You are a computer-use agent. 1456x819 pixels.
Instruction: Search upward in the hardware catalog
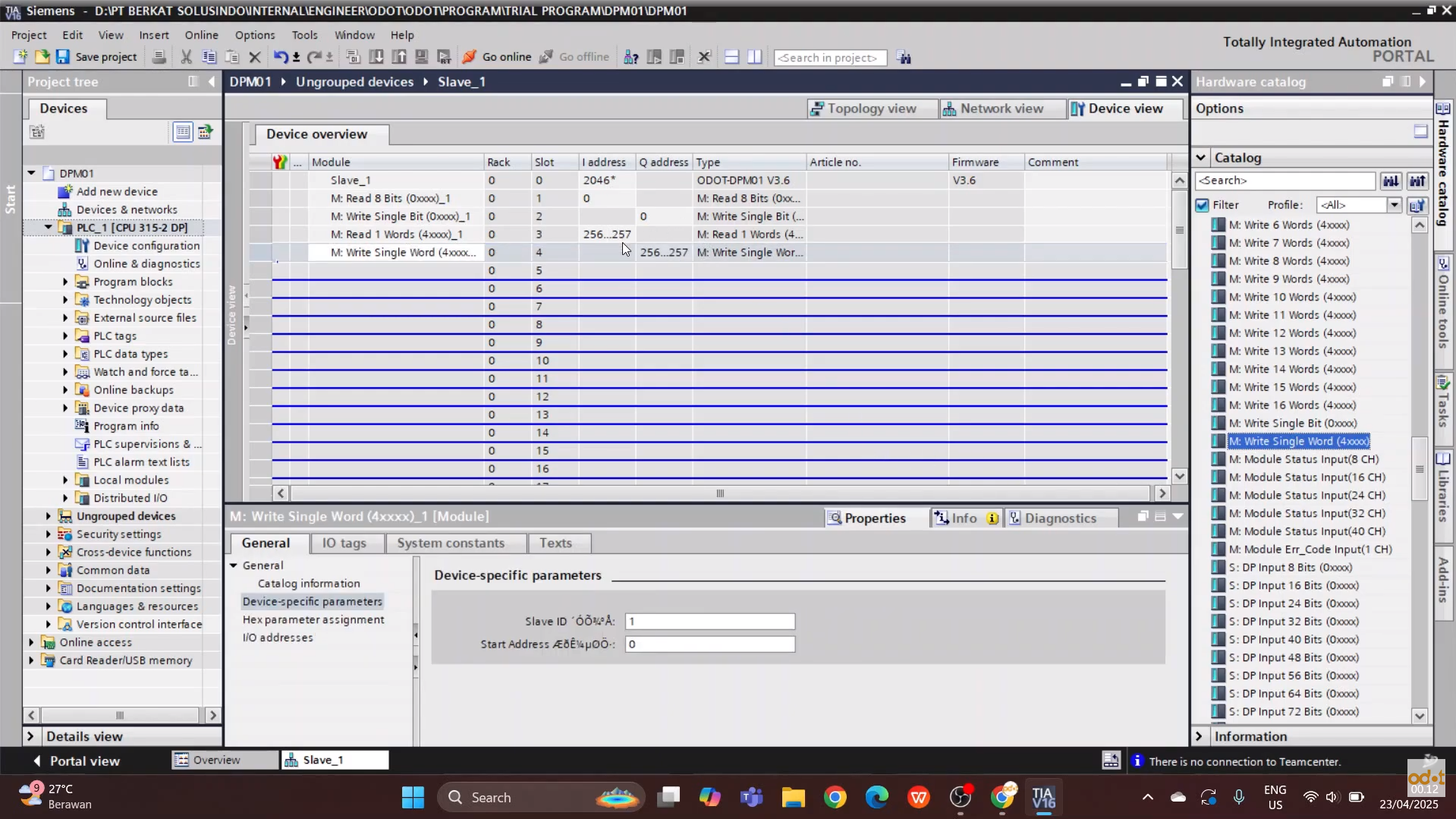coord(1417,181)
